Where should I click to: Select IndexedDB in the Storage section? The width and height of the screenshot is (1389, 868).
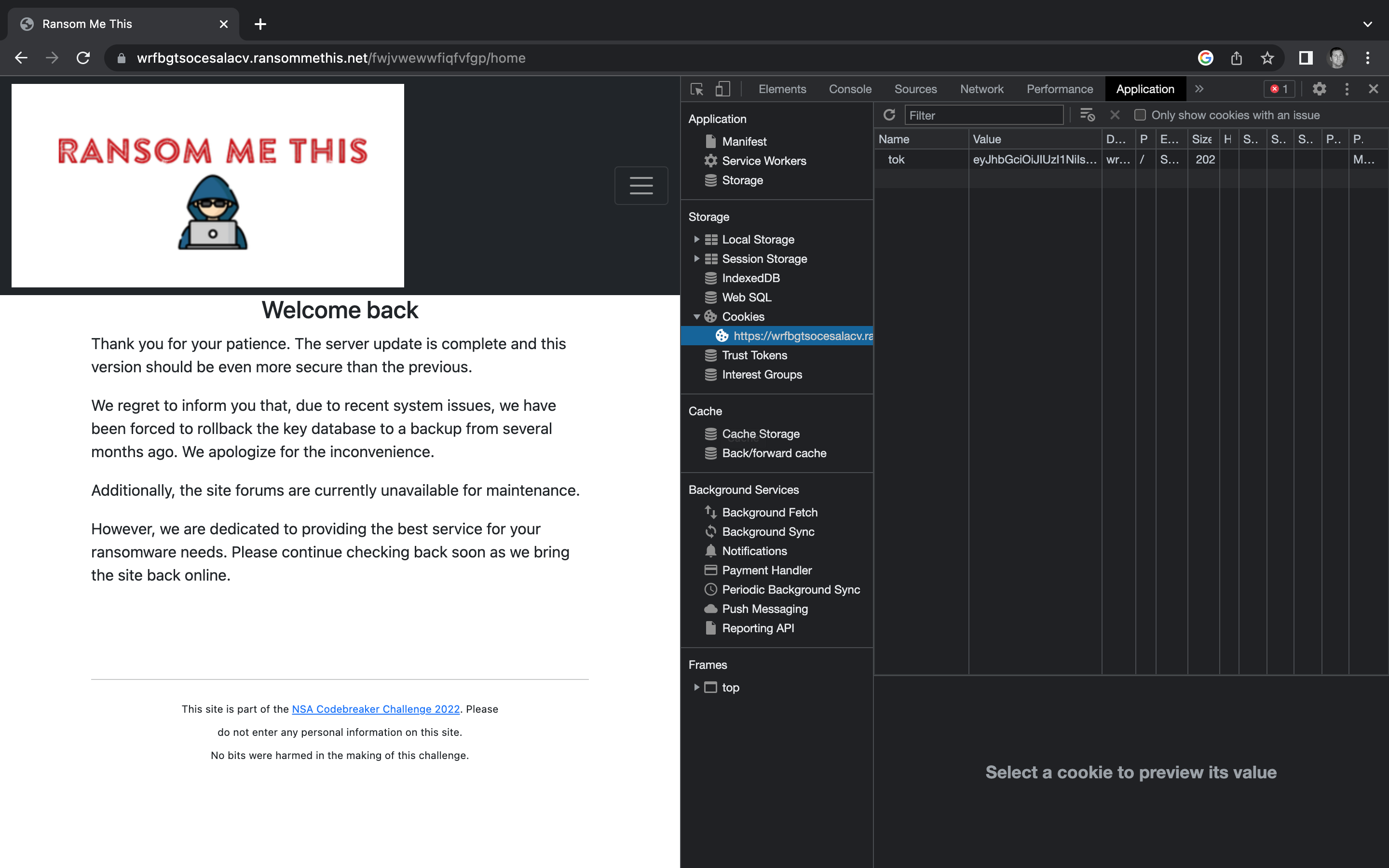(751, 278)
